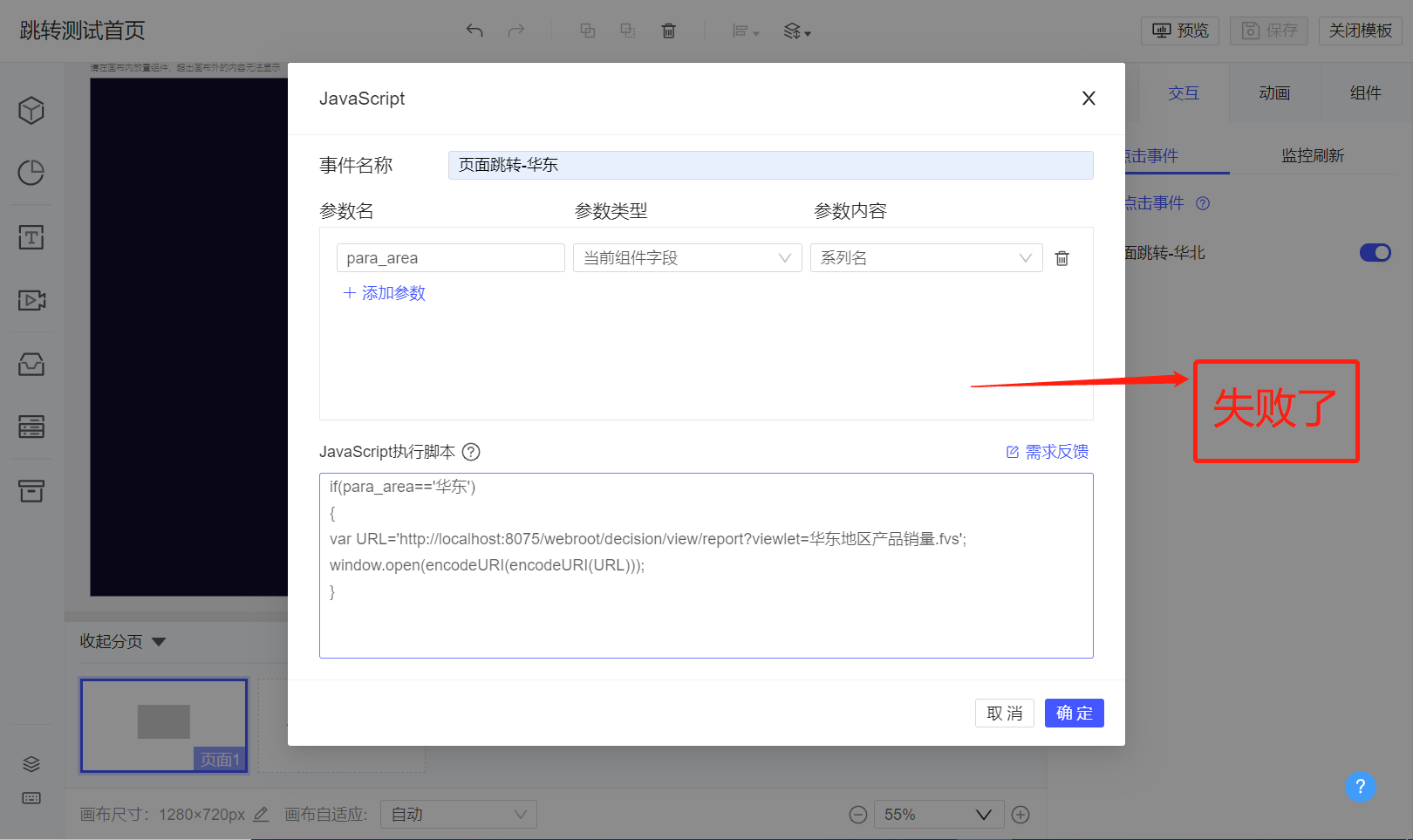Click the help icon beside JavaScript执行脚本
This screenshot has height=840, width=1413.
coord(471,452)
